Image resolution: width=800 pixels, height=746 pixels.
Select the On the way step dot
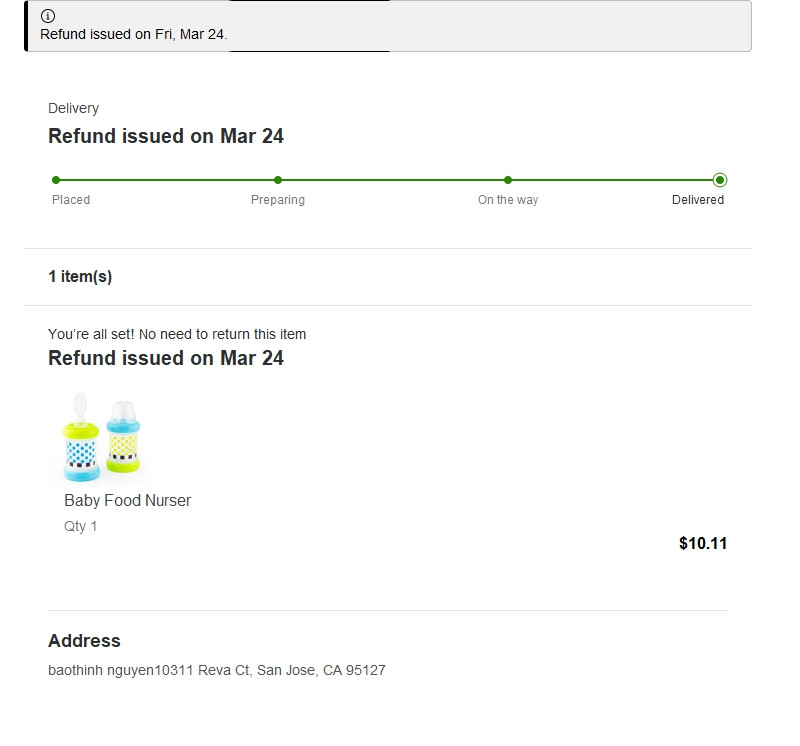508,180
